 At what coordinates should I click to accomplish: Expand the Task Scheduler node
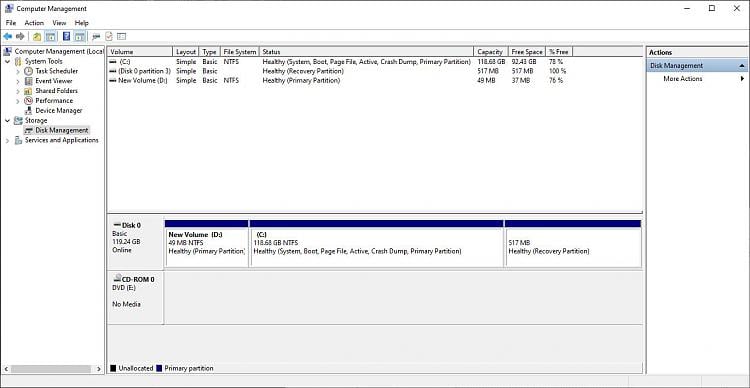pyautogui.click(x=18, y=71)
